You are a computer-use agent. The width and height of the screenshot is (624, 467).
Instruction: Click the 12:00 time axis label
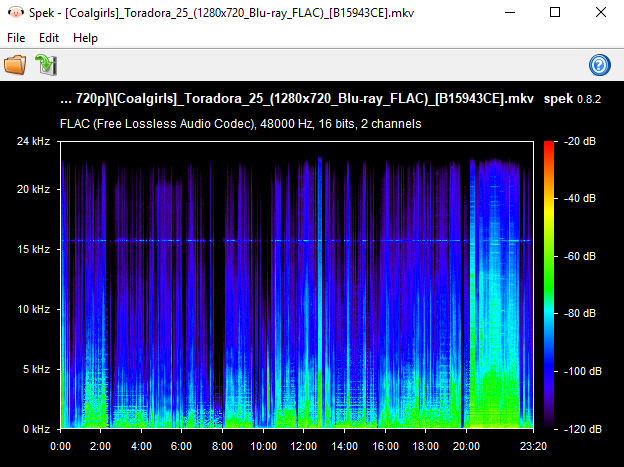[x=304, y=446]
